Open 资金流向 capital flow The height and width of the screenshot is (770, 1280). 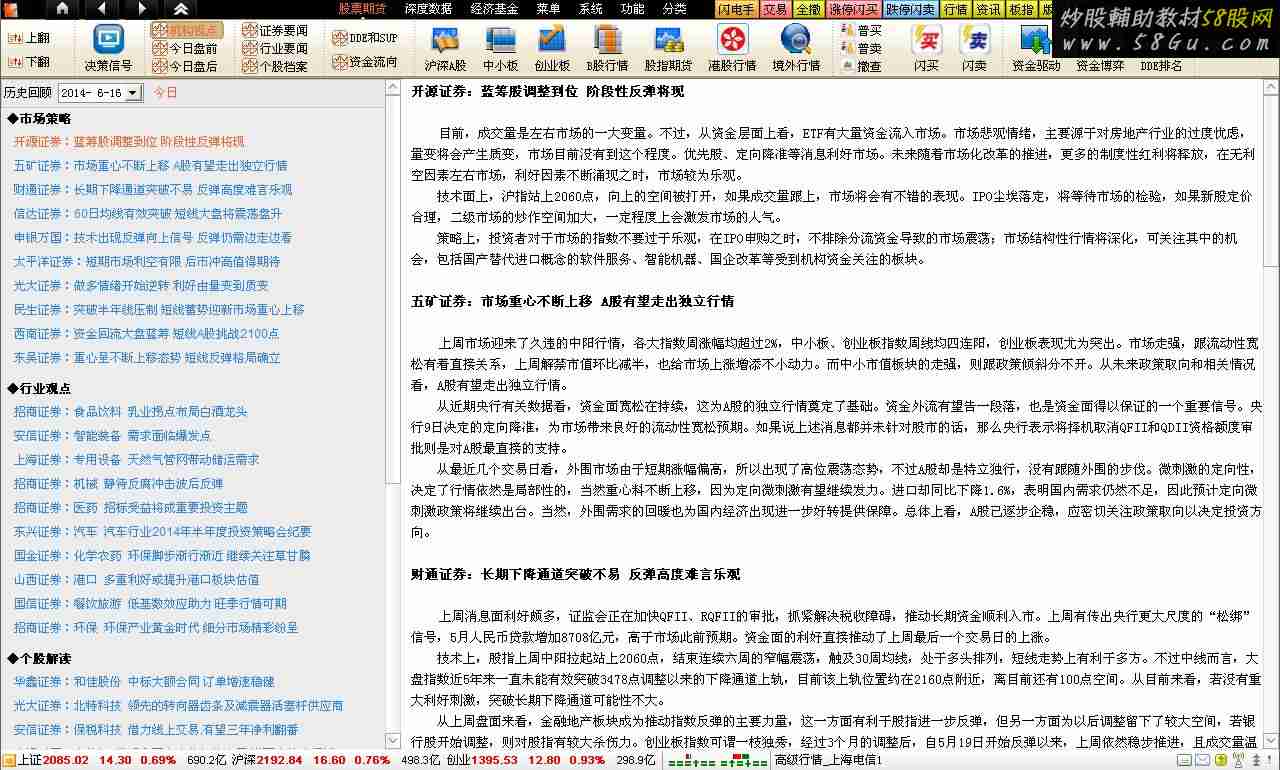365,62
